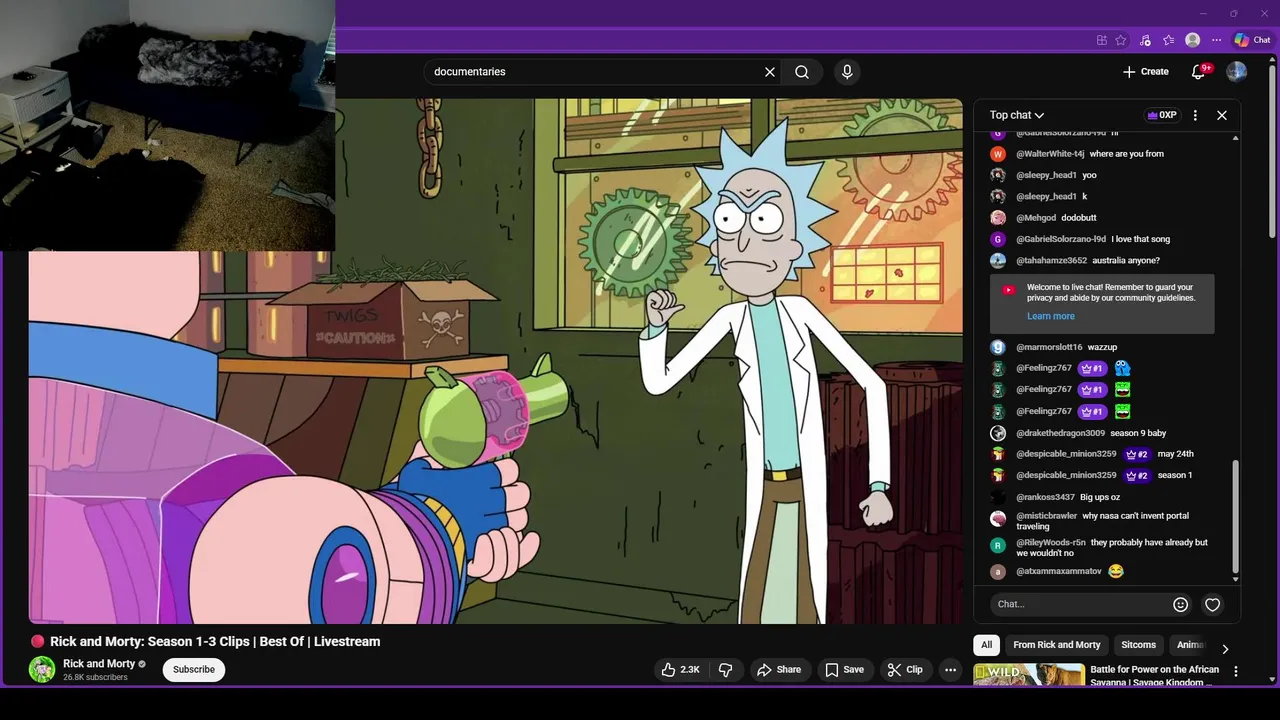Click username @marmorslott16 in chat
This screenshot has height=720, width=1280.
click(x=1049, y=347)
